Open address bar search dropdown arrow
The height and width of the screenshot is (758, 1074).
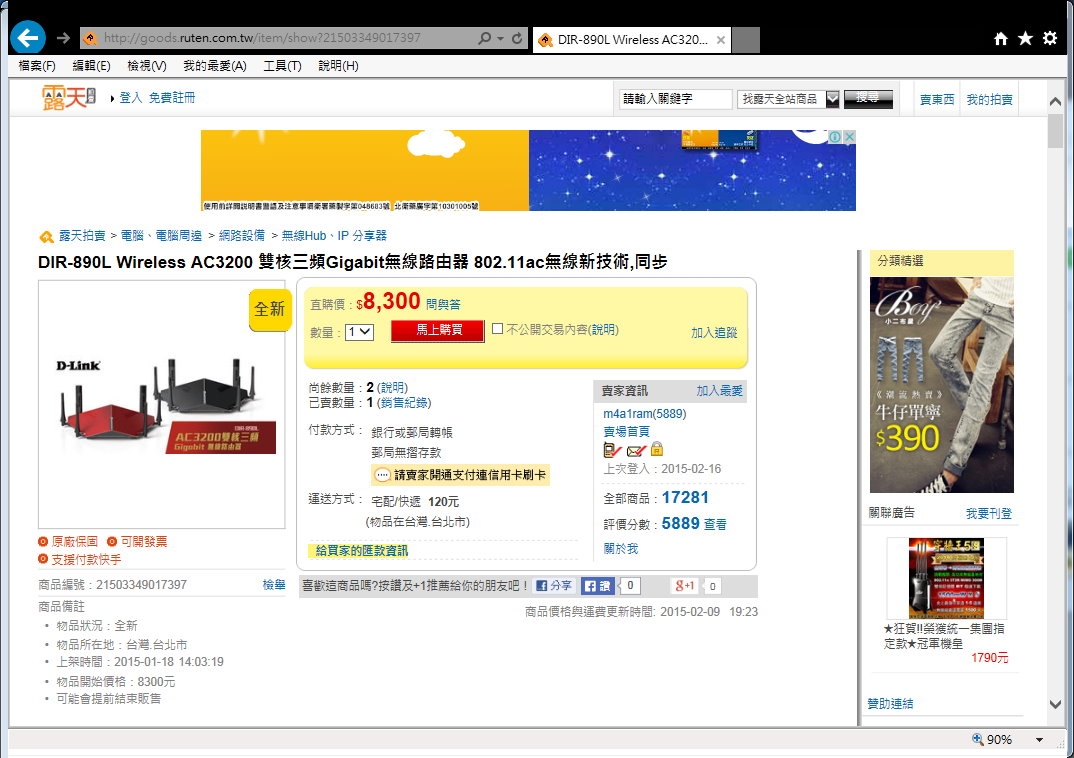(501, 38)
